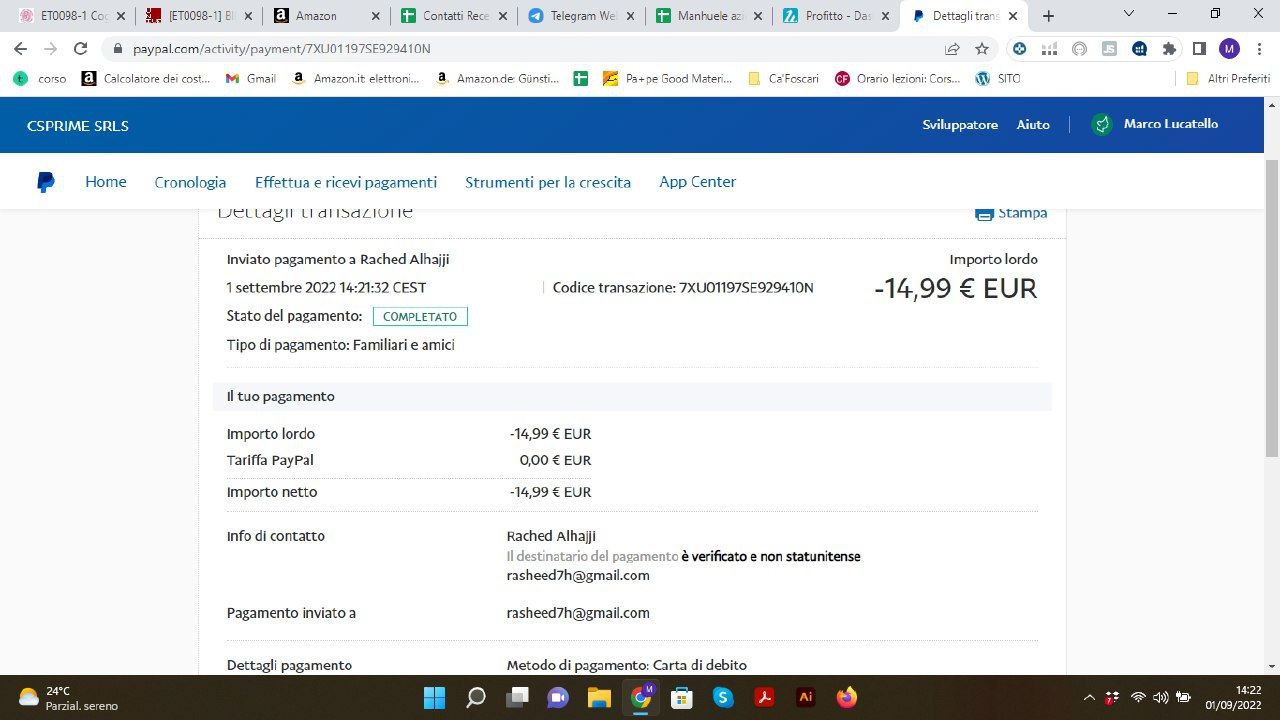The width and height of the screenshot is (1280, 720).
Task: Click the share page icon
Action: pyautogui.click(x=952, y=49)
